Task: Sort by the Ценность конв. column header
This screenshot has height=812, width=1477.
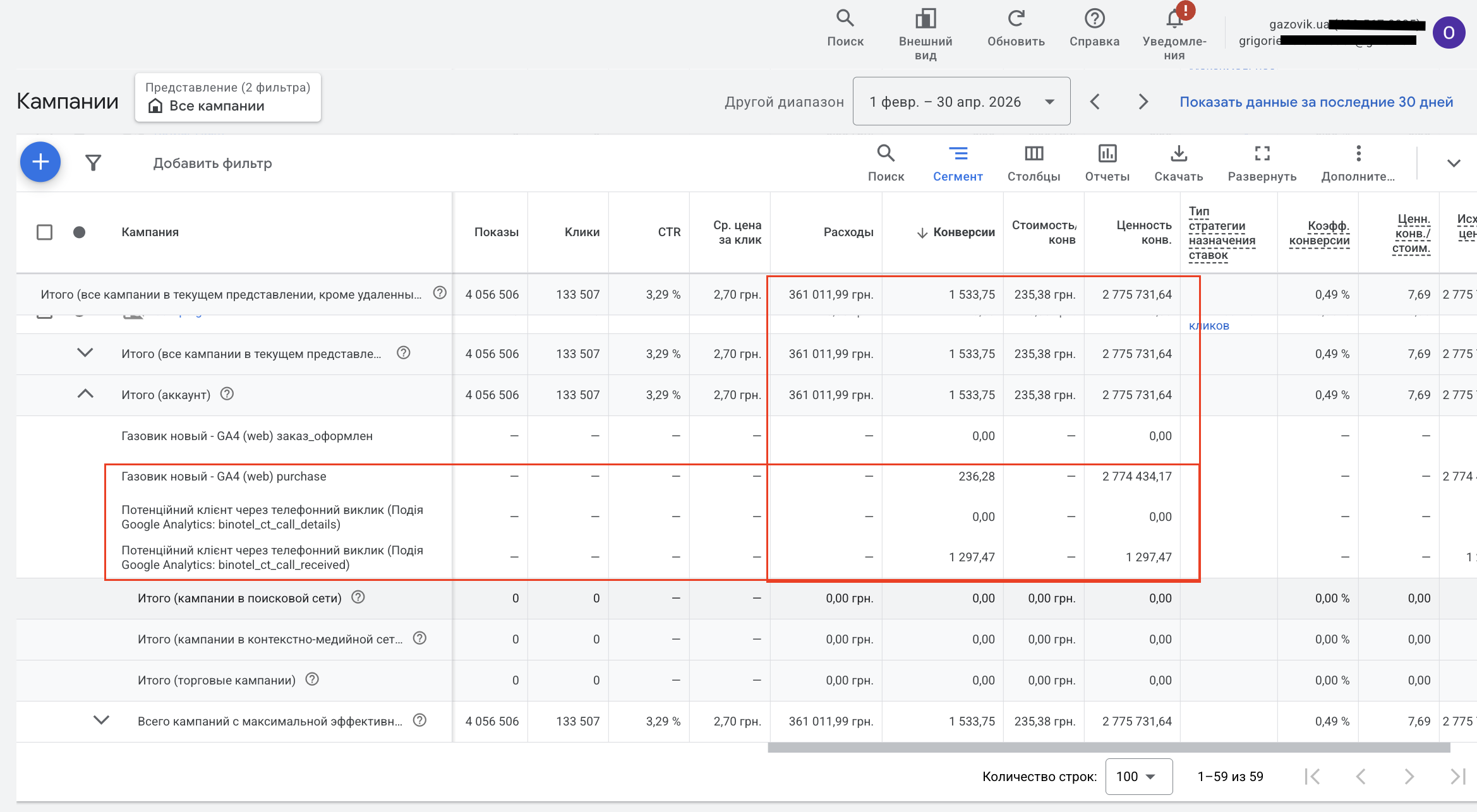Action: [1143, 232]
